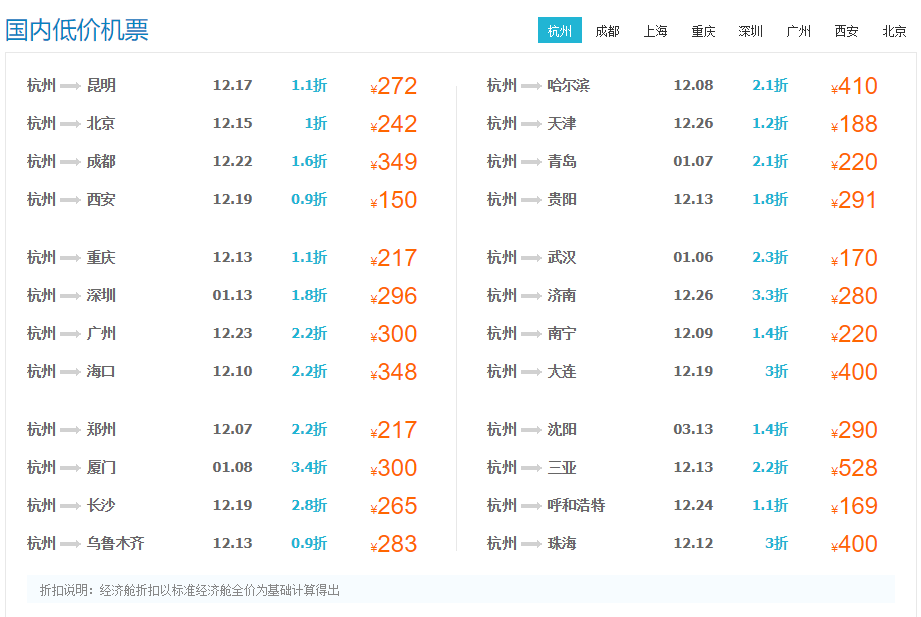
Task: Select the 西安 city tab
Action: (x=846, y=31)
